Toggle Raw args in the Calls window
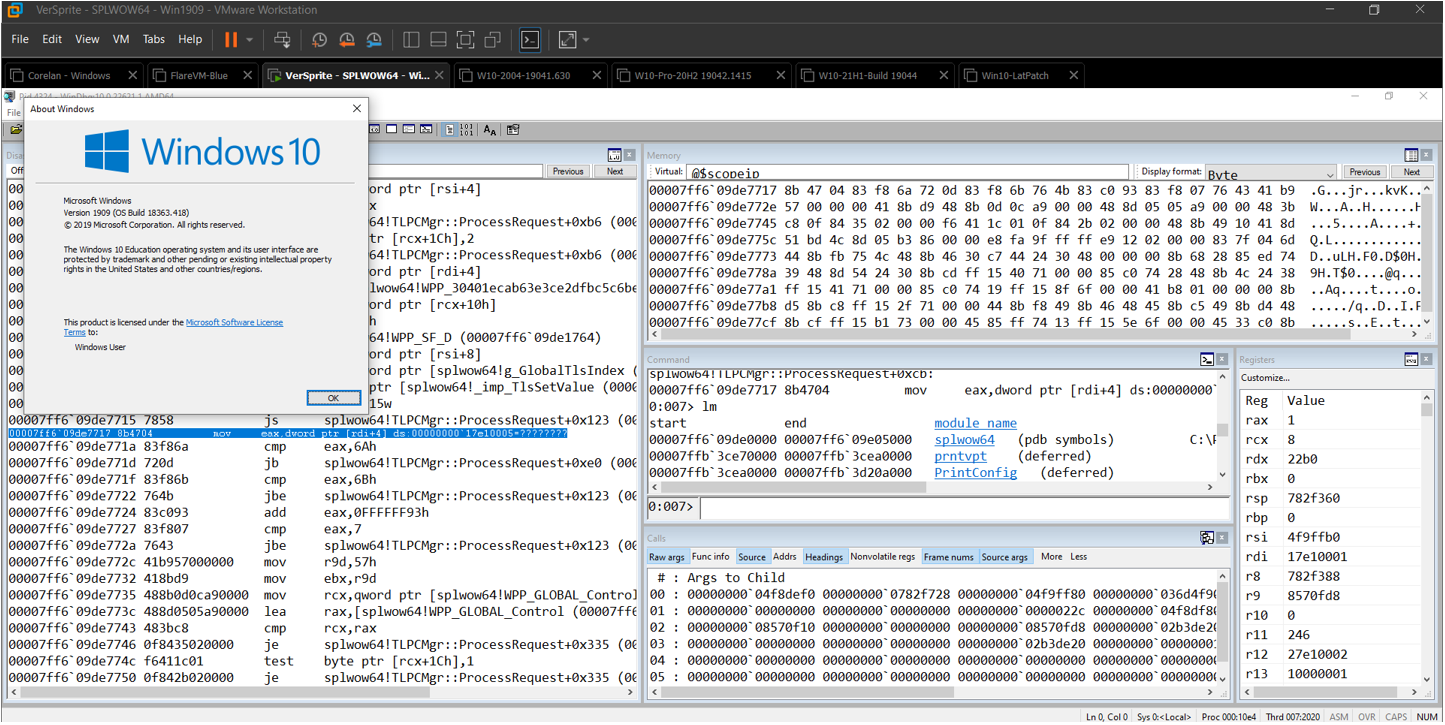The image size is (1445, 725). (667, 557)
